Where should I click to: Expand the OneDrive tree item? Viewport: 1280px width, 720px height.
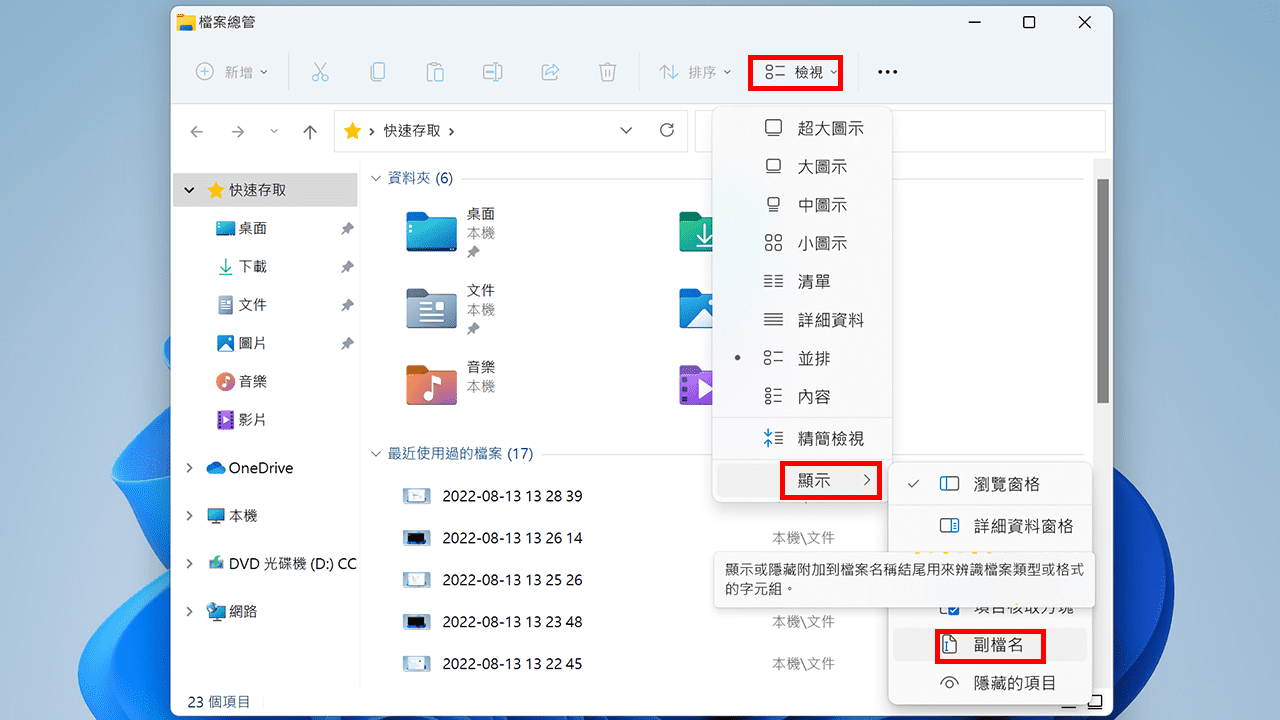pos(190,467)
